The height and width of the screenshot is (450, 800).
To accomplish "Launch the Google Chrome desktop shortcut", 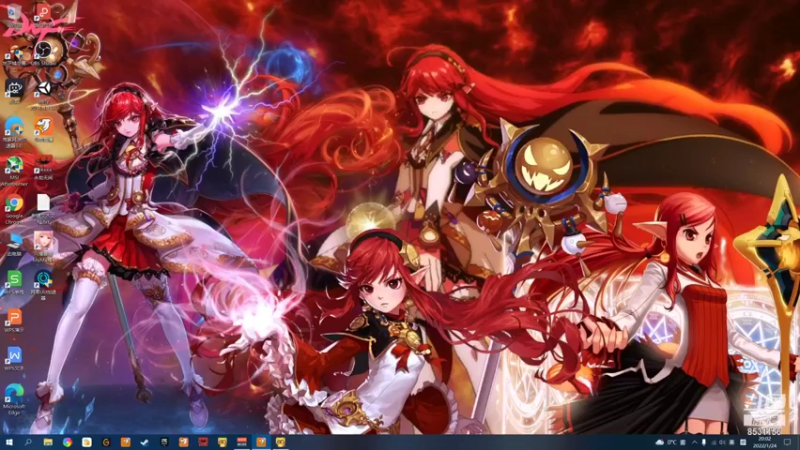I will click(x=14, y=208).
